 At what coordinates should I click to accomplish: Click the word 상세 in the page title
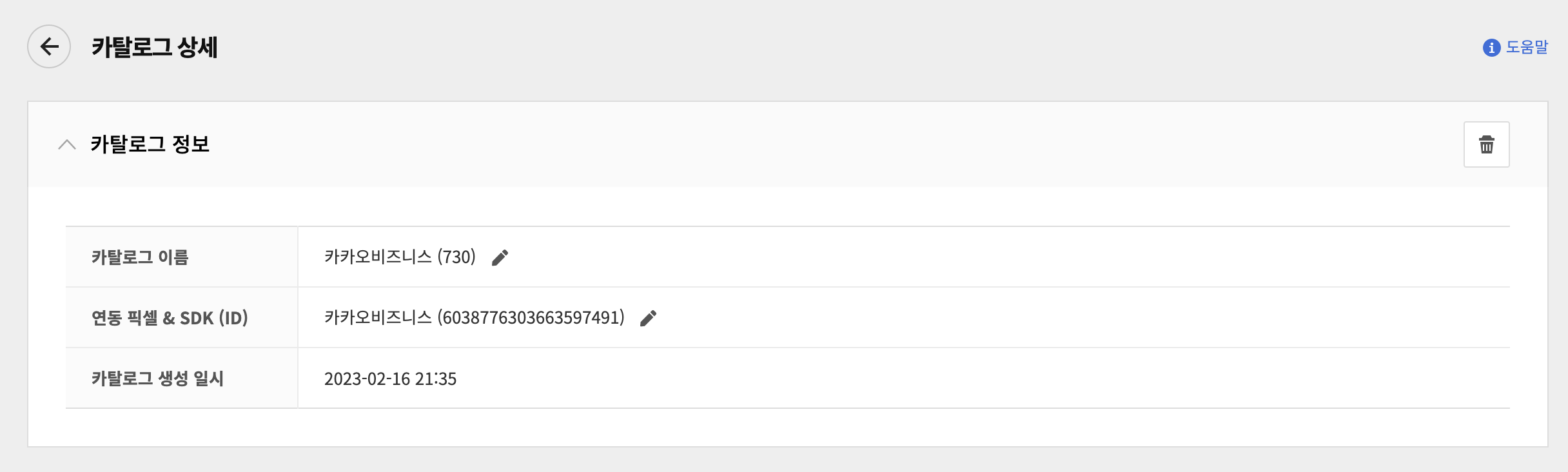tap(197, 47)
